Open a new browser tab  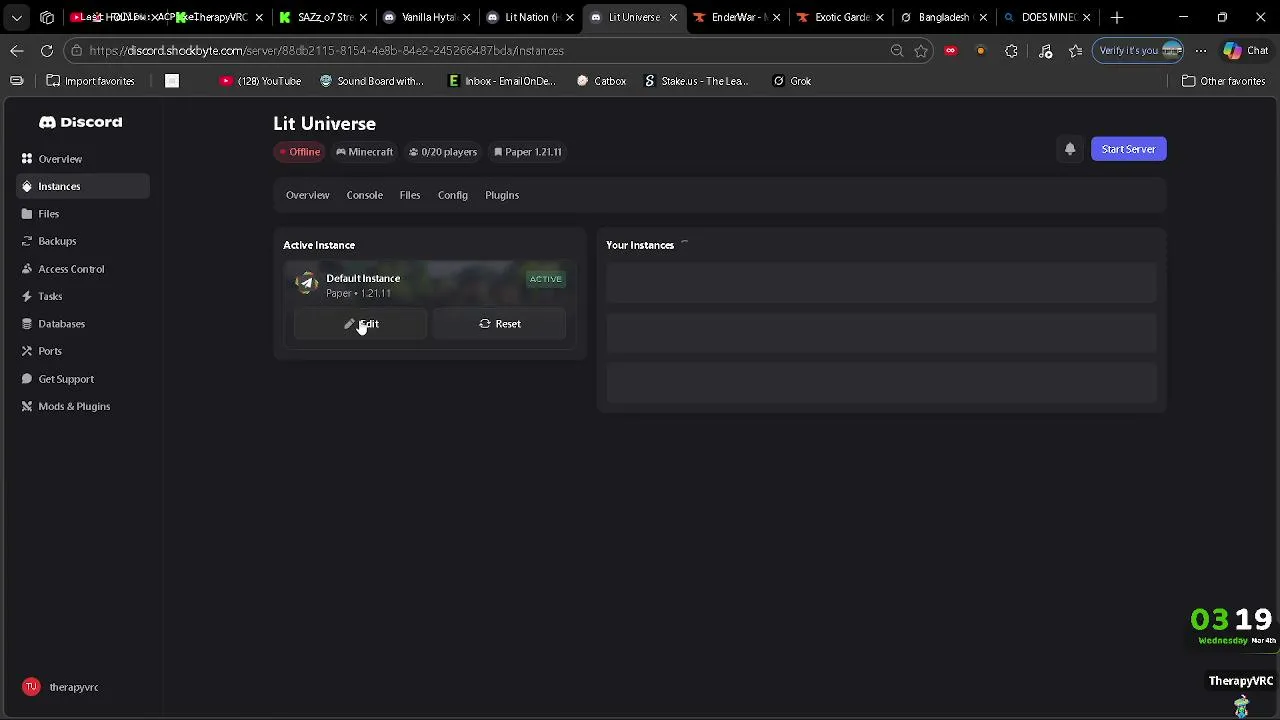coord(1117,17)
